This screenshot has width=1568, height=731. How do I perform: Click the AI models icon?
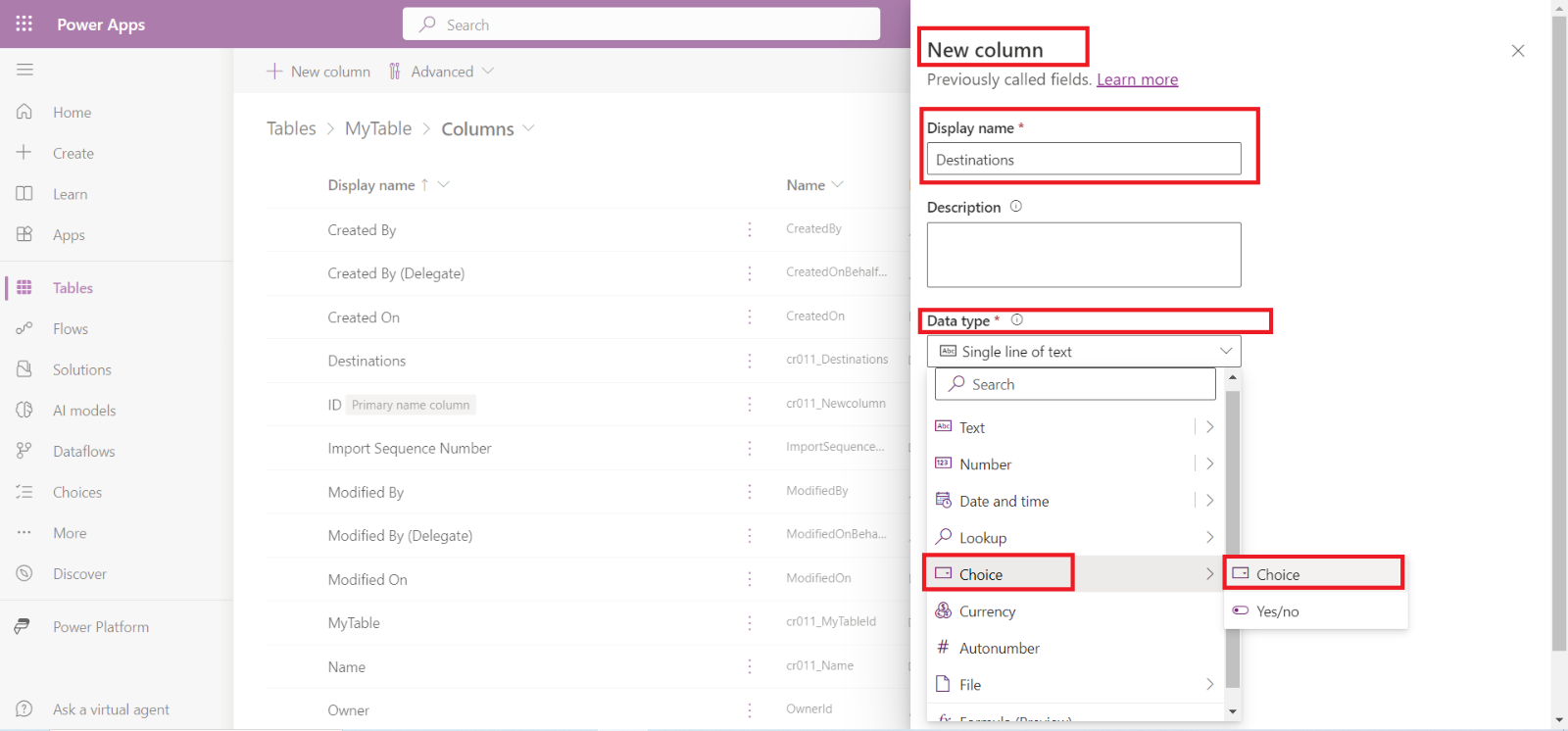pos(24,410)
